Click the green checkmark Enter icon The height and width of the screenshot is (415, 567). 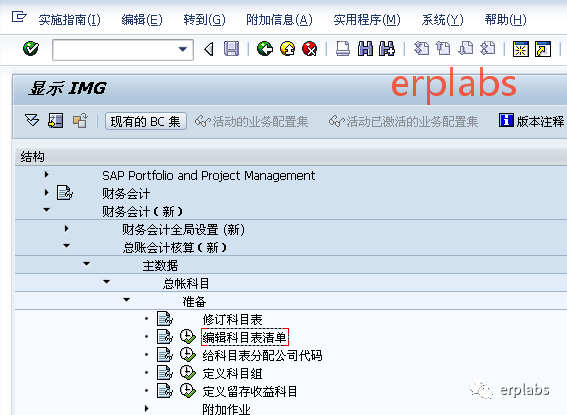click(31, 48)
